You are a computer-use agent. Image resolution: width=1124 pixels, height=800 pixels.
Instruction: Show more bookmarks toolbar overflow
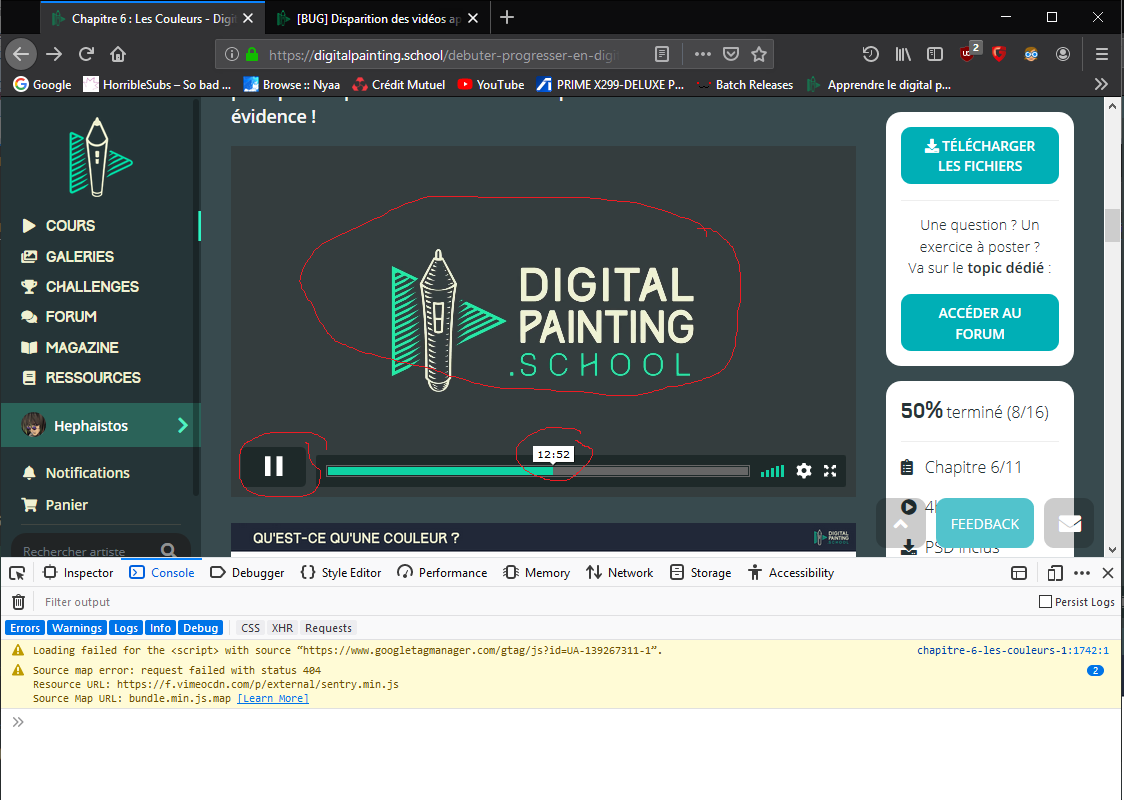tap(1102, 85)
